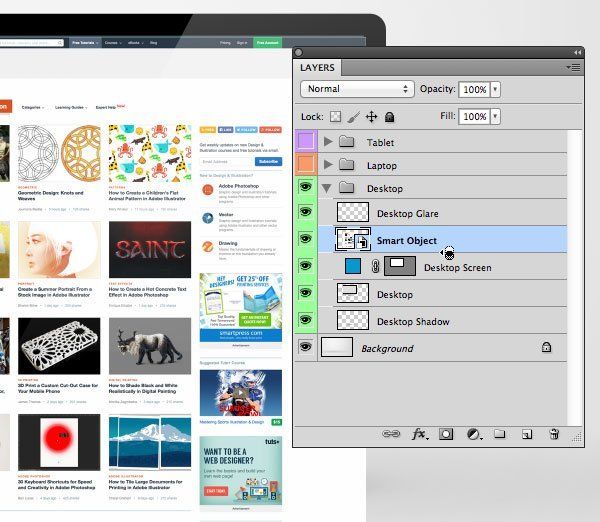Viewport: 600px width, 522px height.
Task: Lock all layer attributes
Action: tap(390, 117)
